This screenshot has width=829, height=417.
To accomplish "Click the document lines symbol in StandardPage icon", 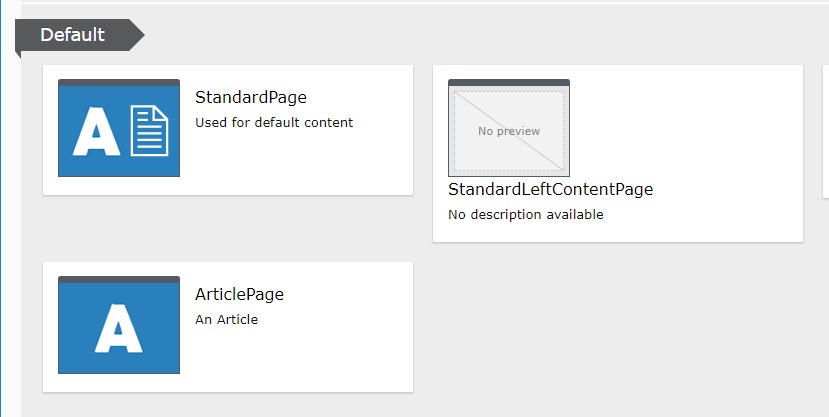I will pos(150,131).
